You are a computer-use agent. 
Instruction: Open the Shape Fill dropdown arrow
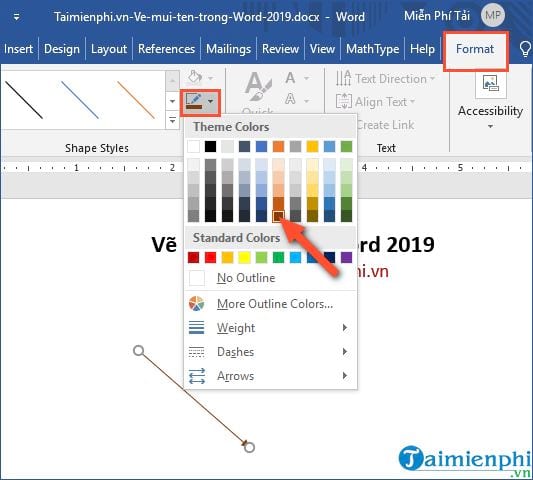pyautogui.click(x=211, y=78)
